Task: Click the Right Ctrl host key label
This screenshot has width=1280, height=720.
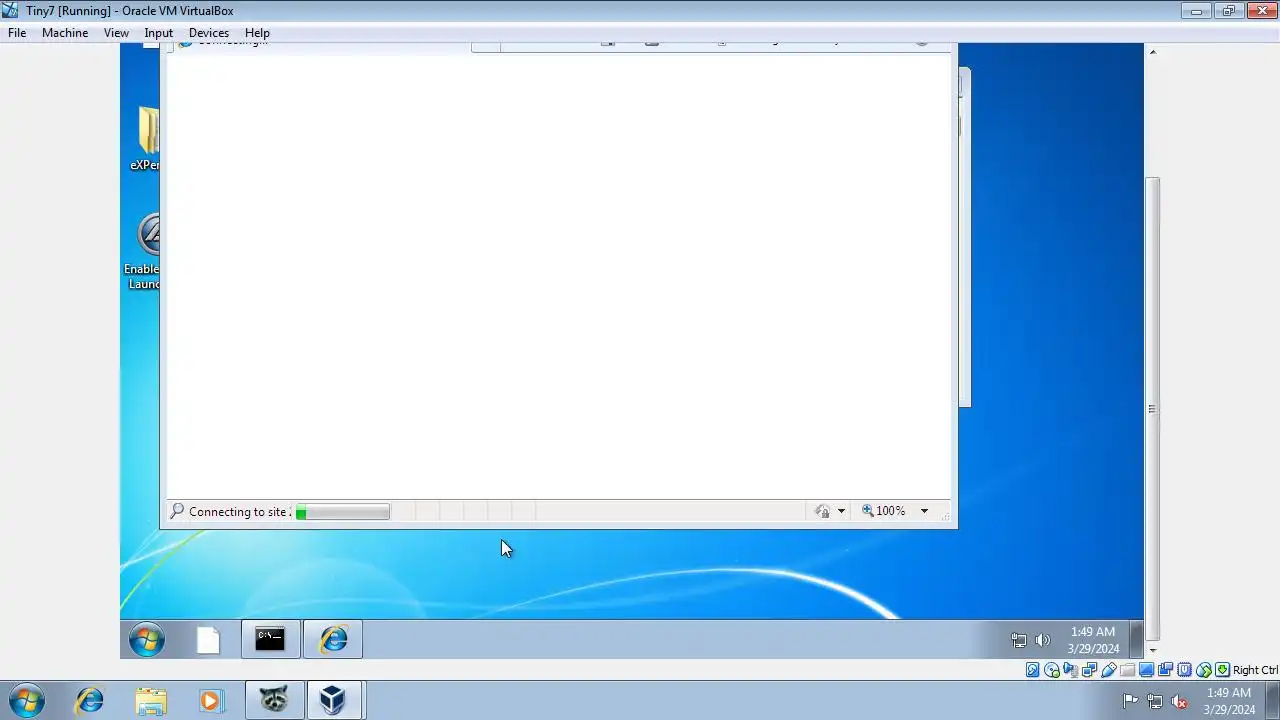Action: click(x=1255, y=670)
